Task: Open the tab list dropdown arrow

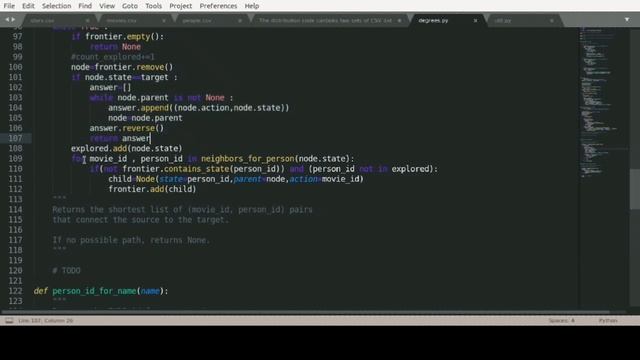Action: click(627, 19)
